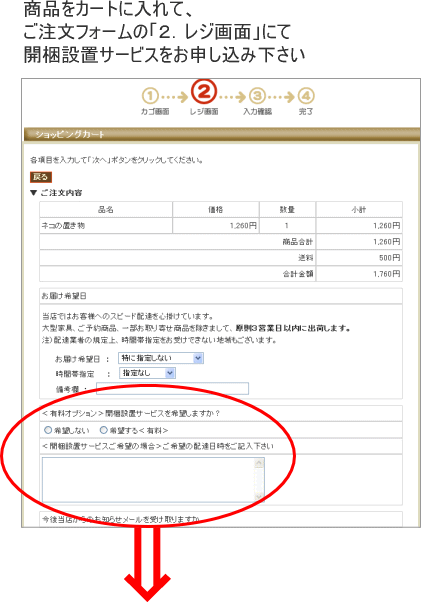Click the 商品合計 label
The width and height of the screenshot is (421, 602).
(297, 242)
